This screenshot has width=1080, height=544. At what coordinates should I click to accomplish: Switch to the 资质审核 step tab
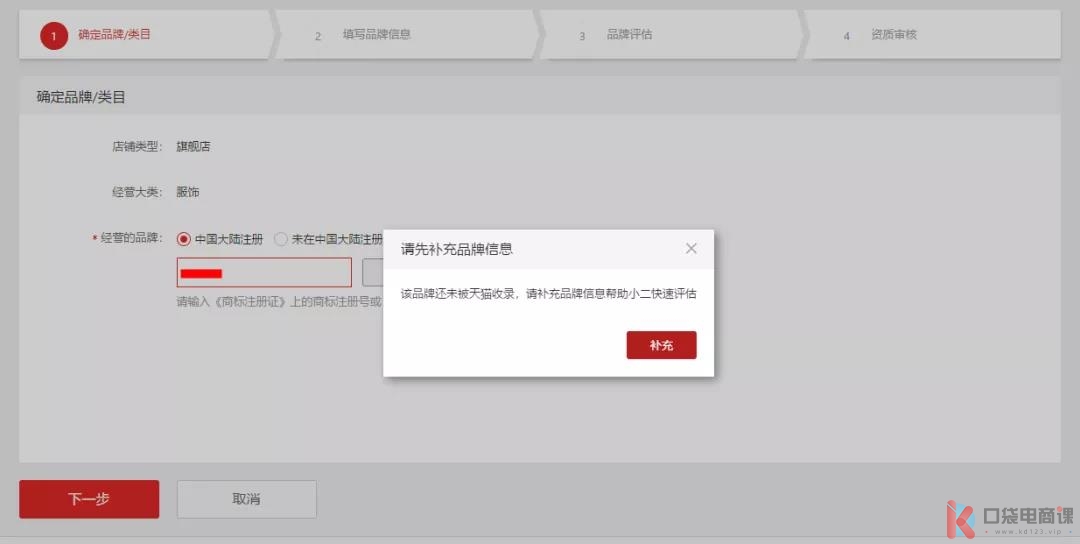[893, 35]
